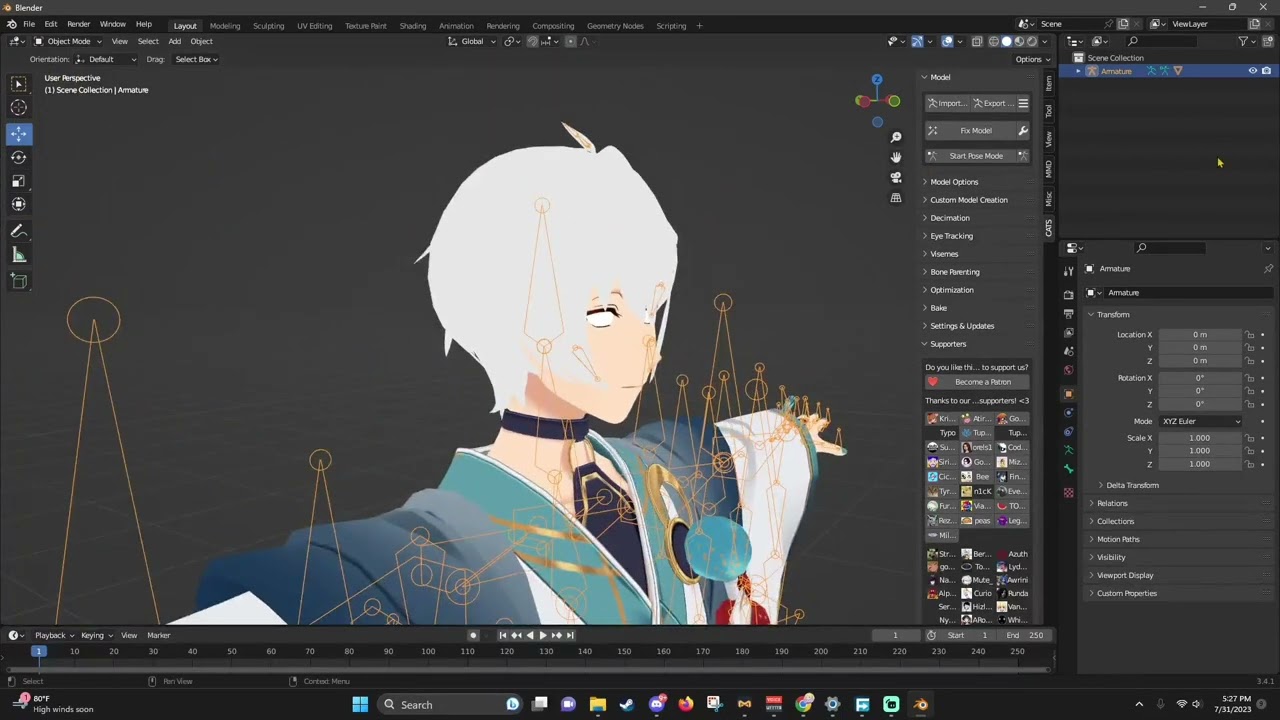1280x720 pixels.
Task: Expand the Delta Transform section
Action: pos(1132,485)
